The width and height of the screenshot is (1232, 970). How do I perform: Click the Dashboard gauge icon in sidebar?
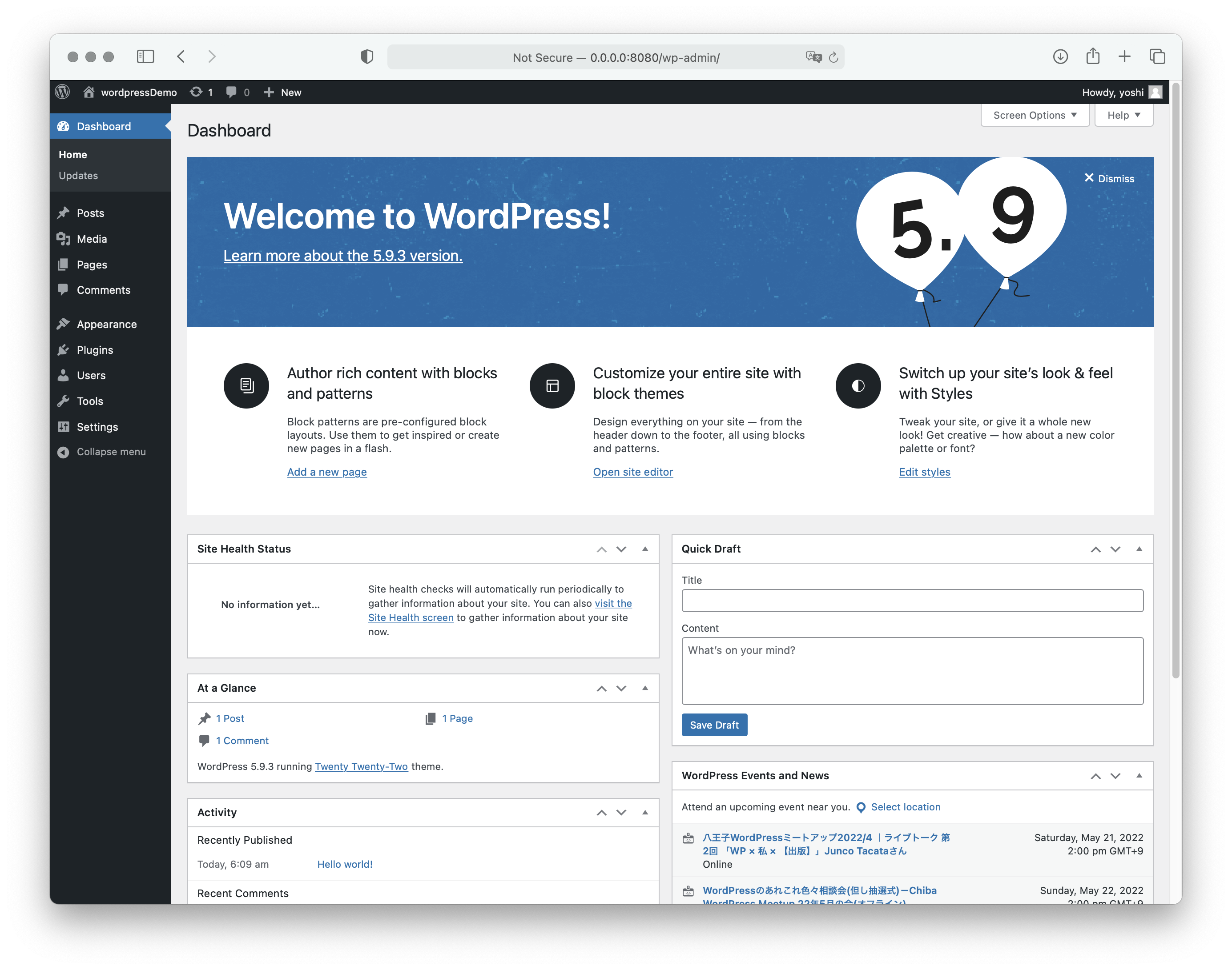[x=63, y=126]
